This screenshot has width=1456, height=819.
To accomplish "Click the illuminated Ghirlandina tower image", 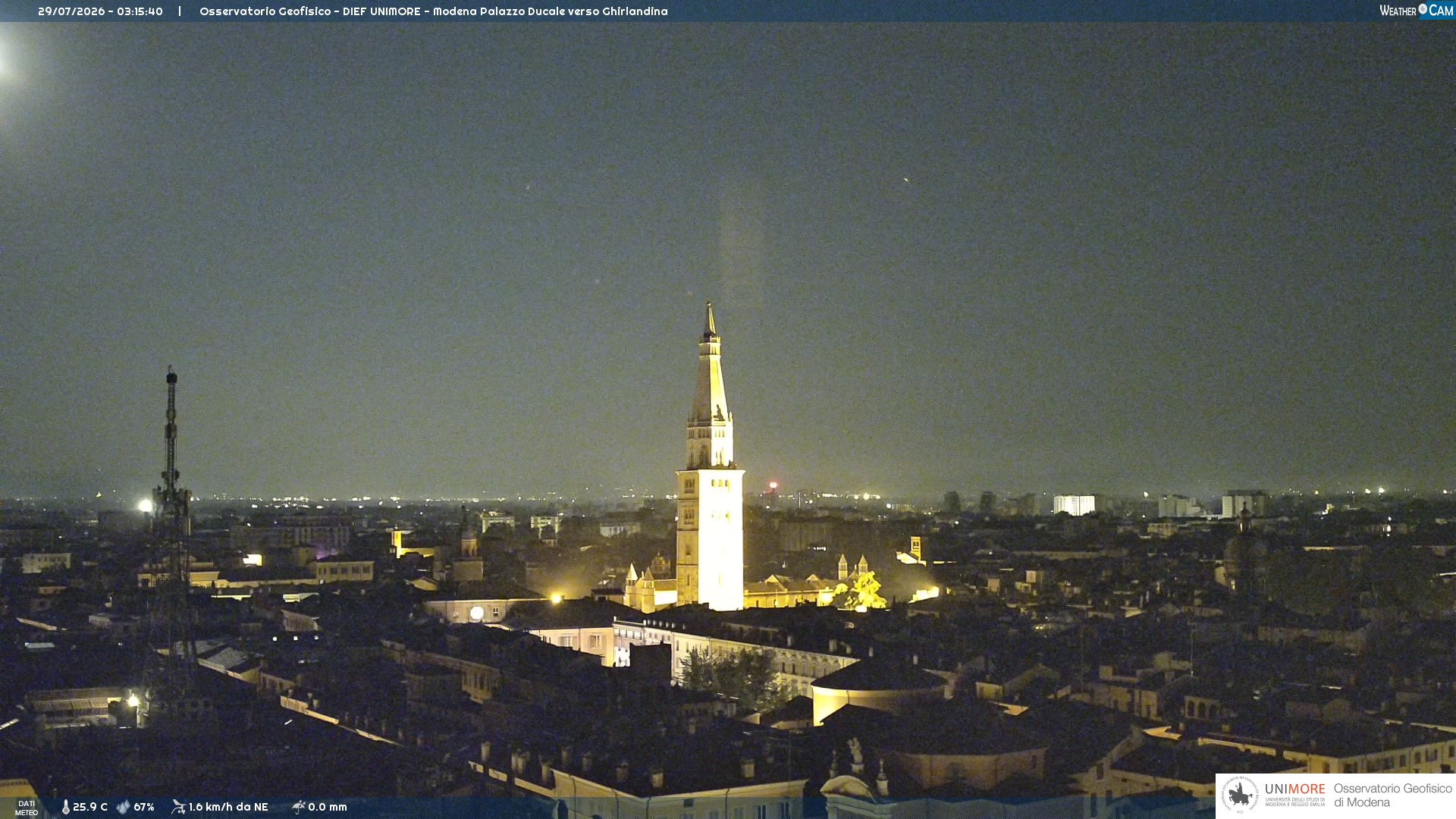I will point(710,457).
